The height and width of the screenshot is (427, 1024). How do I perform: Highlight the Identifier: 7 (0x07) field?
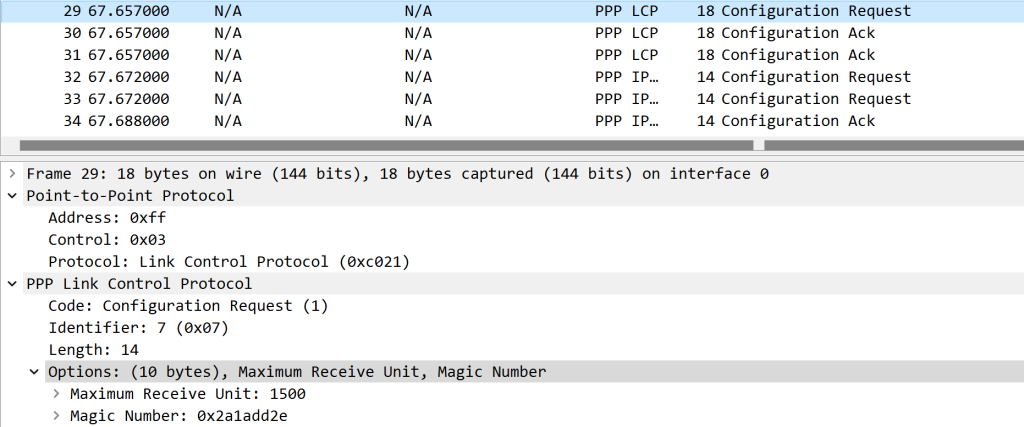pos(139,328)
